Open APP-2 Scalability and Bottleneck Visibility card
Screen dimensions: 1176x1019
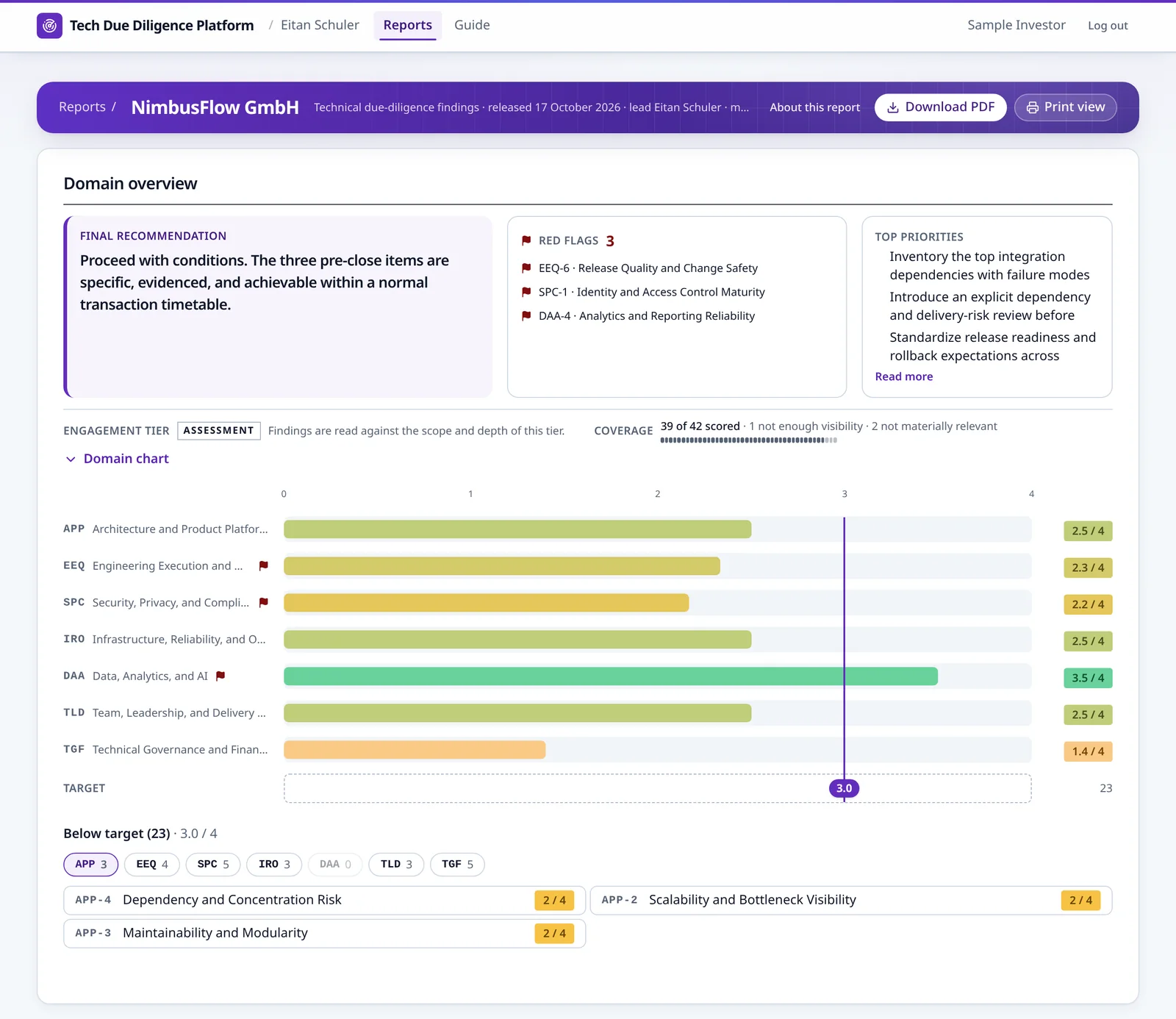pos(851,901)
